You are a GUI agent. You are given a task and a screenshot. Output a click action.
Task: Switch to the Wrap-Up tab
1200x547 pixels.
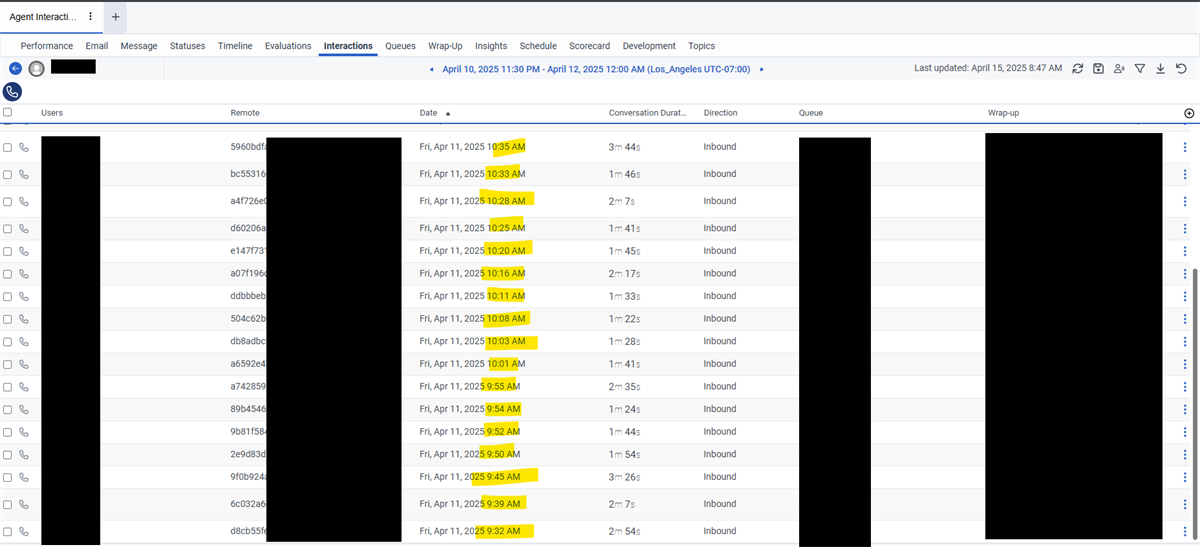pyautogui.click(x=446, y=46)
